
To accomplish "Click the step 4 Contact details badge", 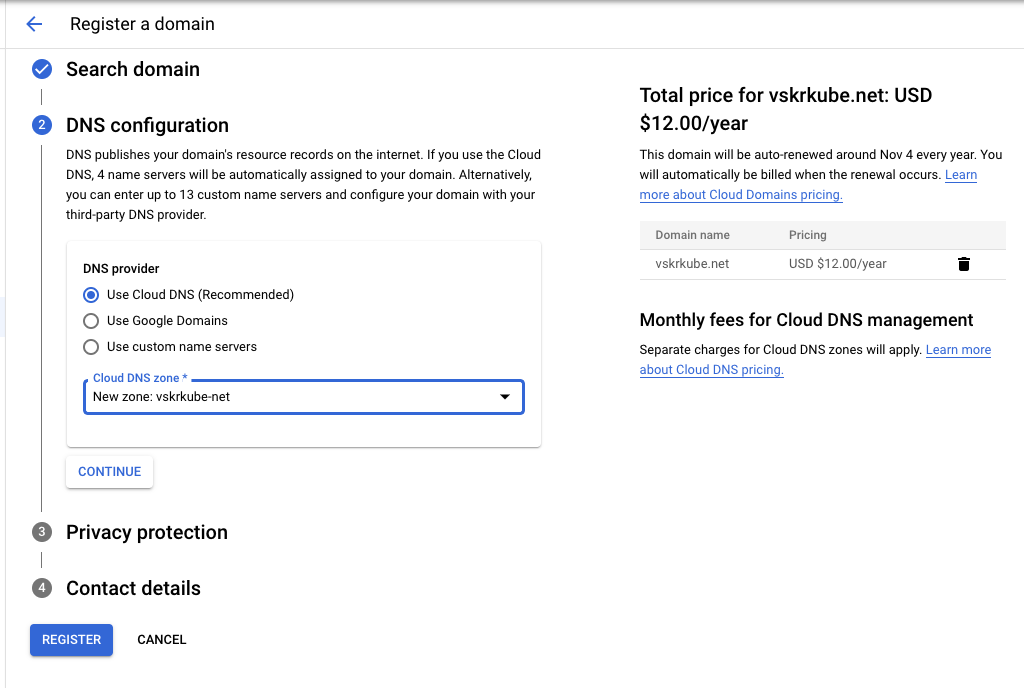I will tap(42, 588).
